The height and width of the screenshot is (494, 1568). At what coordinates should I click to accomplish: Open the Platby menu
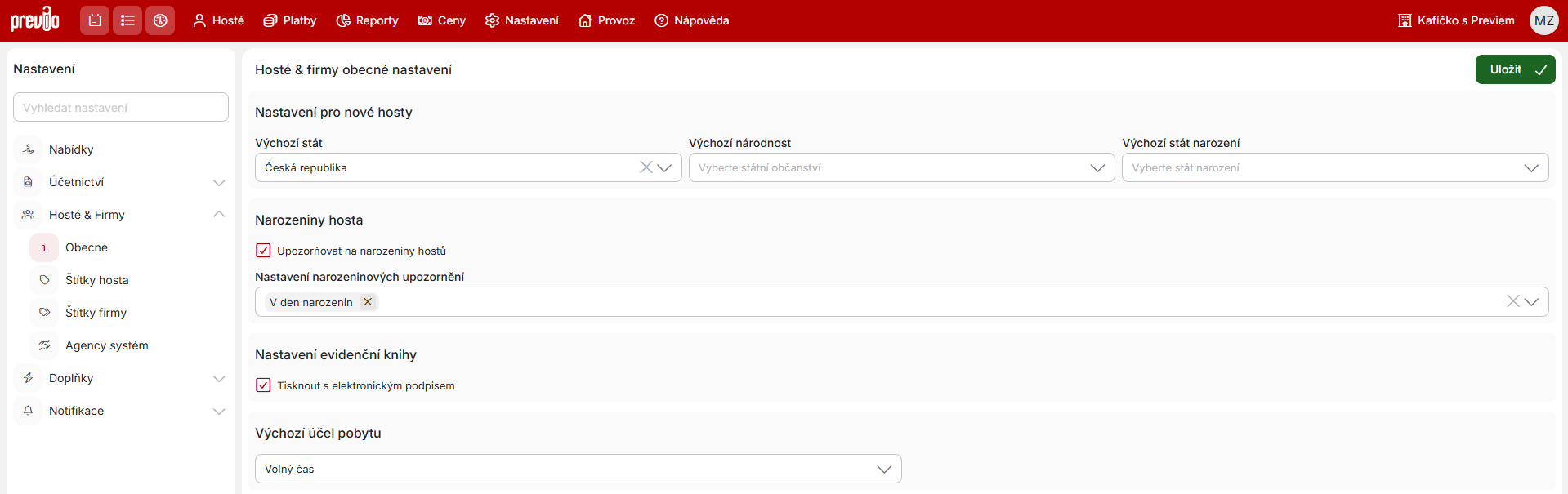290,20
